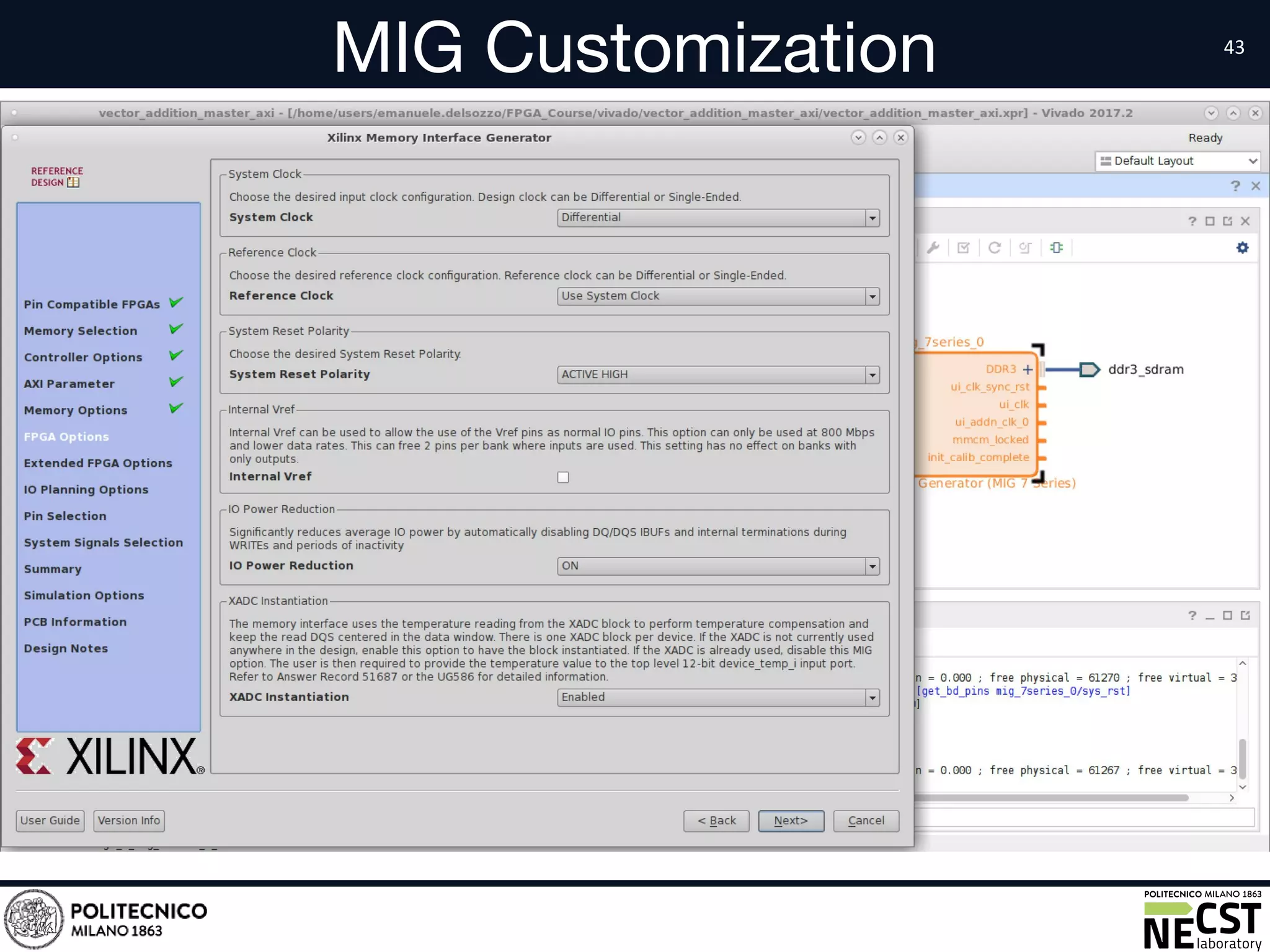Viewport: 1270px width, 952px height.
Task: Go to Design Notes step
Action: pos(66,648)
